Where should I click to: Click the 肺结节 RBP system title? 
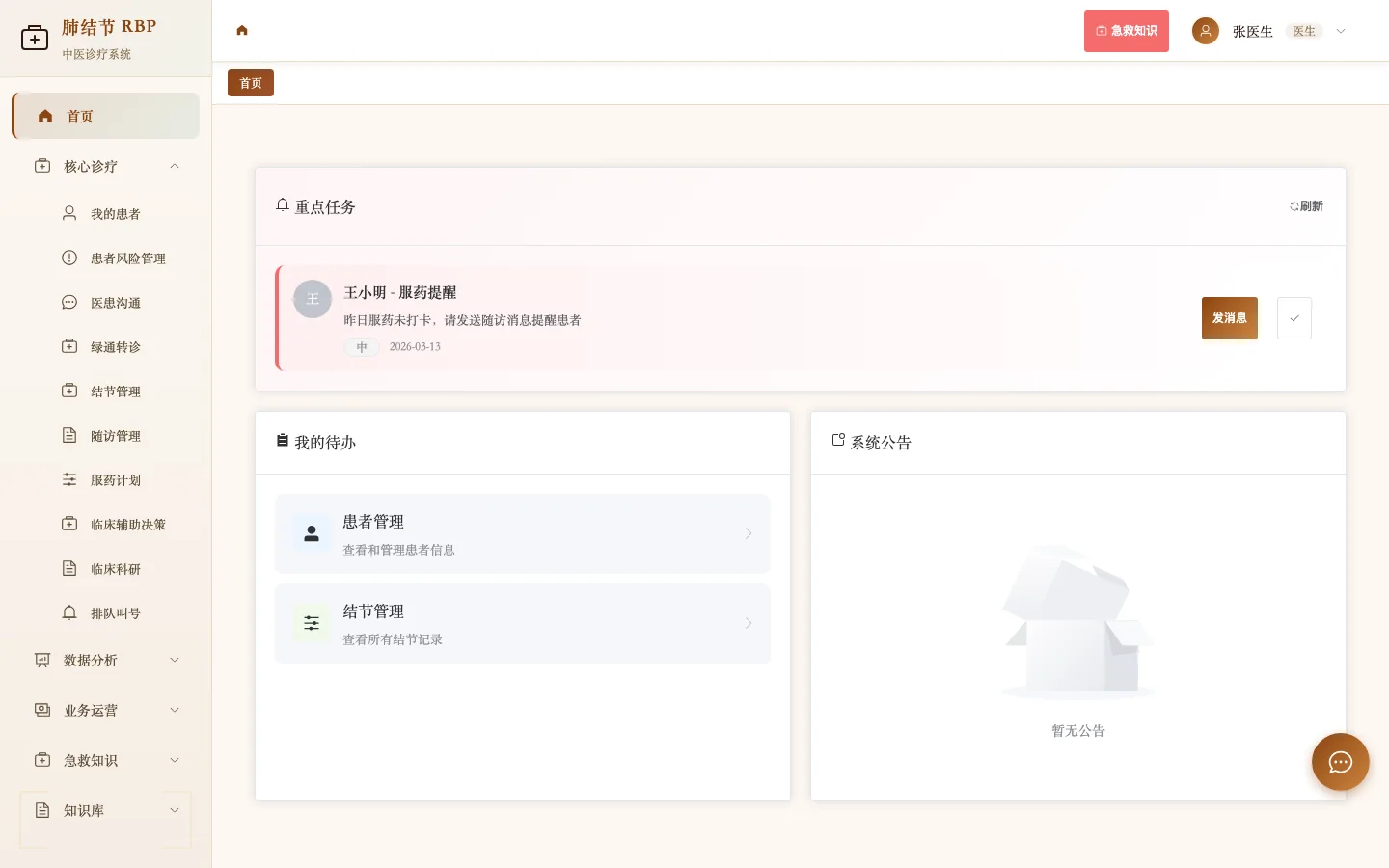point(109,27)
